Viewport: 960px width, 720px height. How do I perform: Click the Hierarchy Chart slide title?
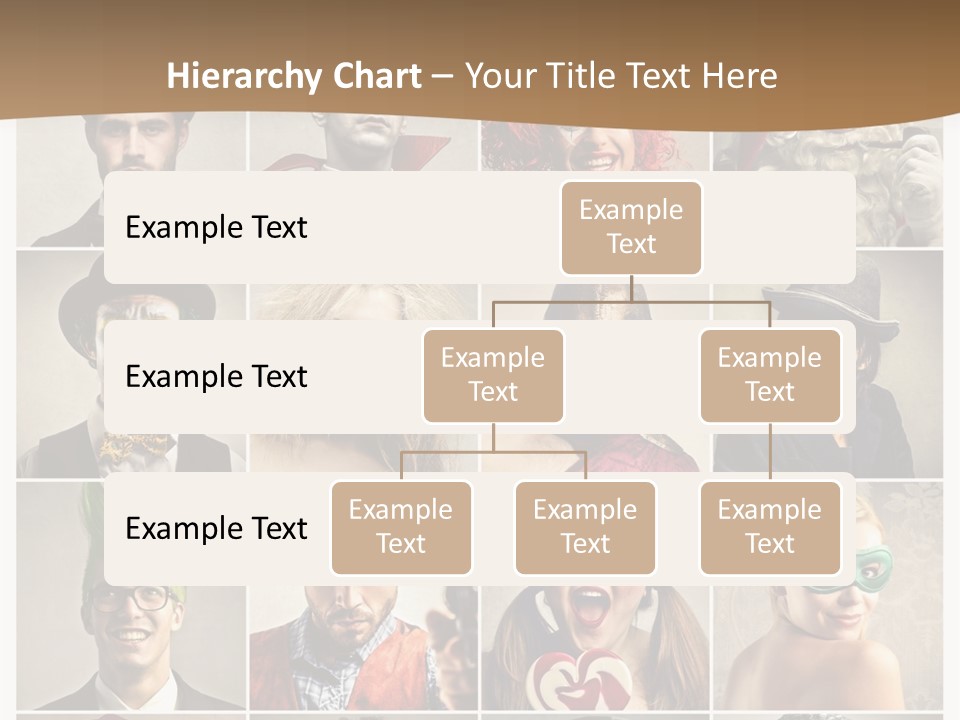471,76
